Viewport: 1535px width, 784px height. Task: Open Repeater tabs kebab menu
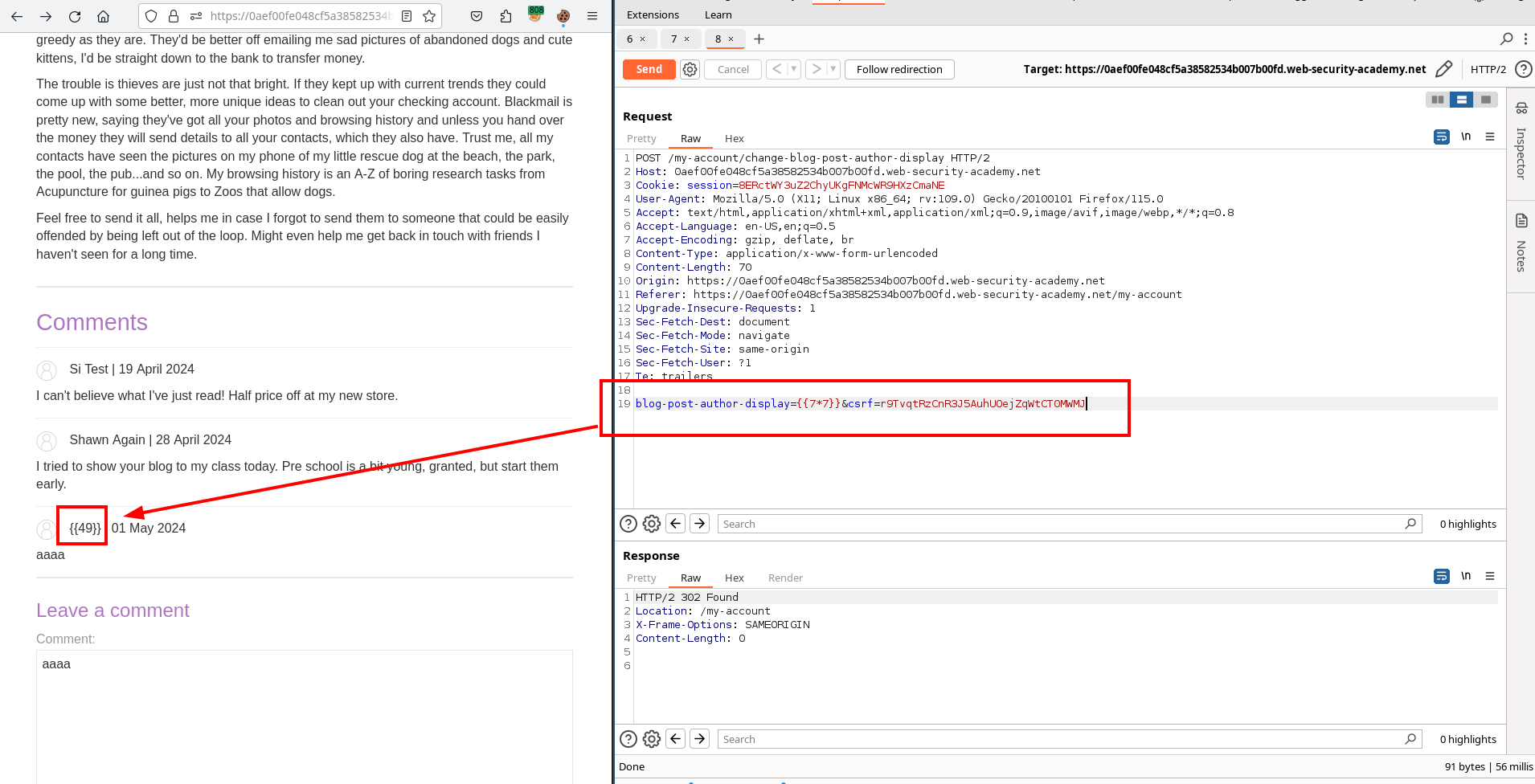click(1525, 39)
